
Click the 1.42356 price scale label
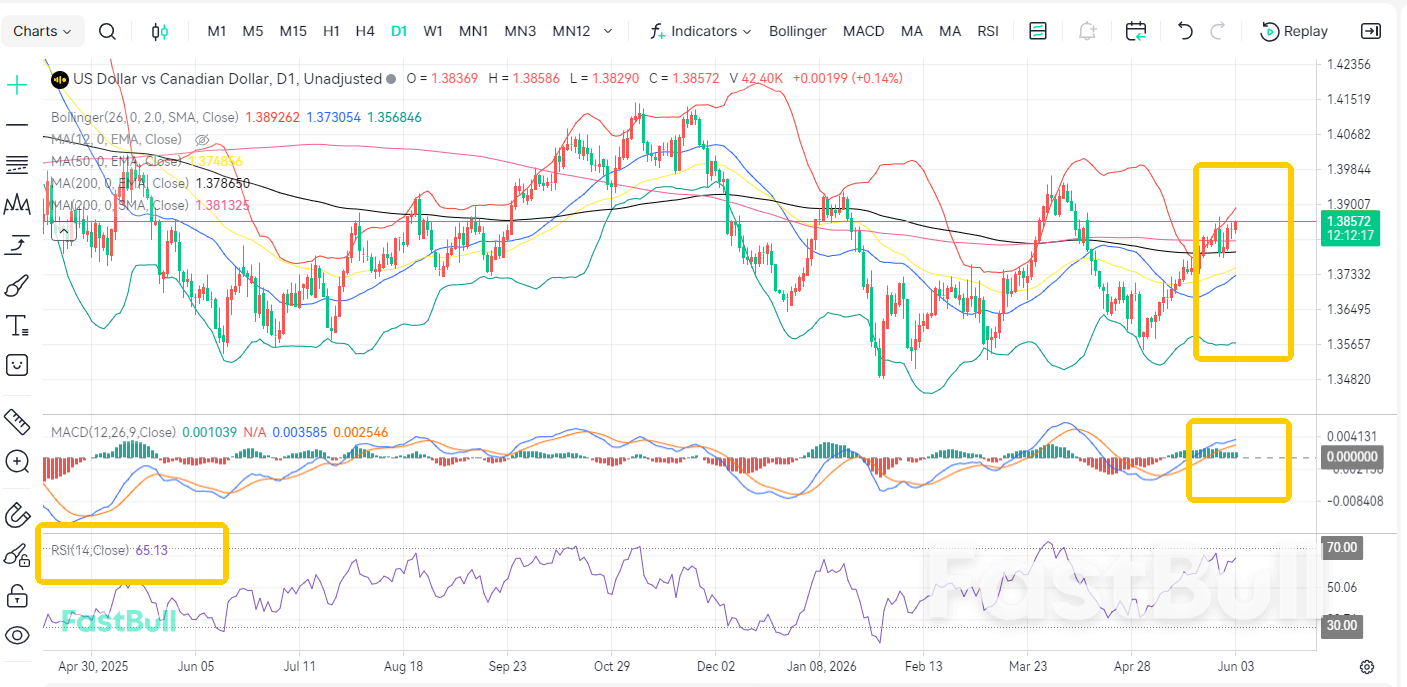[1348, 64]
